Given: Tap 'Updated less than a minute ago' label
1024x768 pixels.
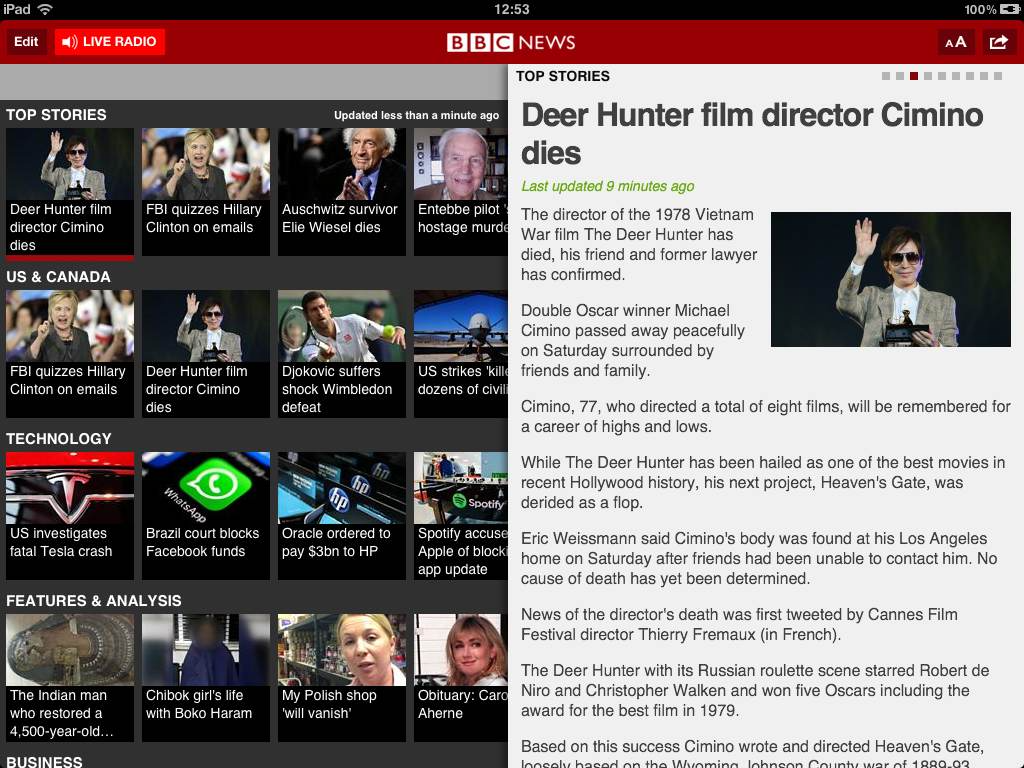Looking at the screenshot, I should (x=417, y=115).
